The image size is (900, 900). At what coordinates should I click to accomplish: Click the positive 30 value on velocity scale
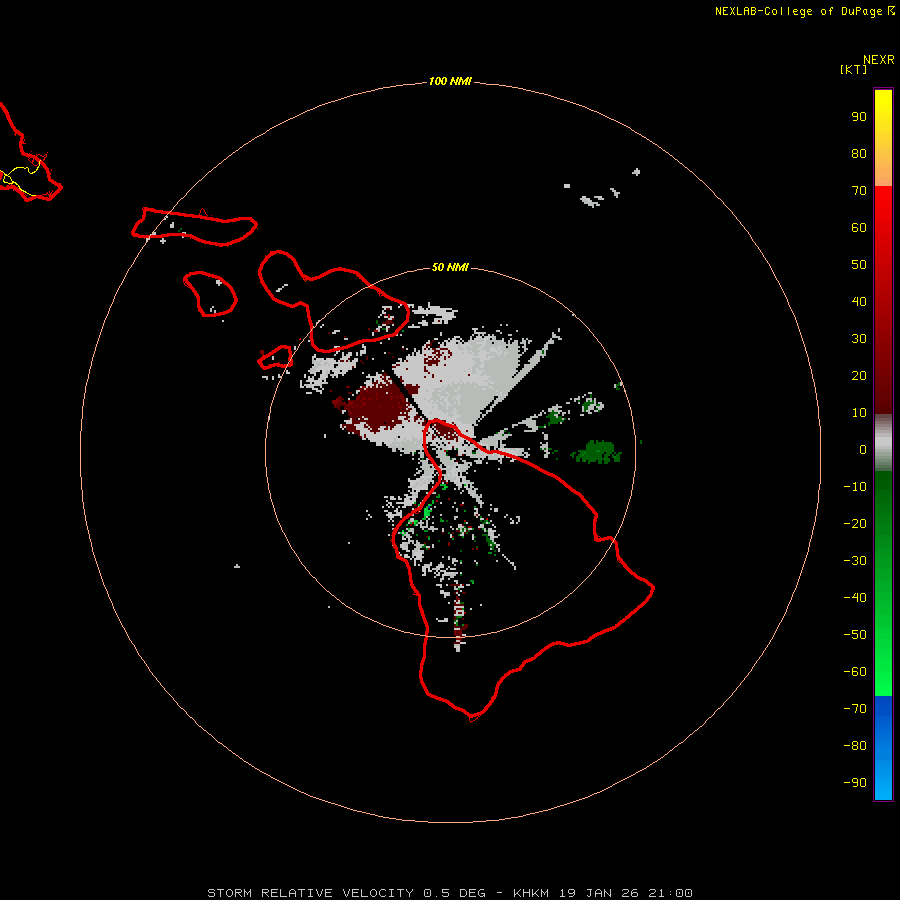[x=859, y=339]
